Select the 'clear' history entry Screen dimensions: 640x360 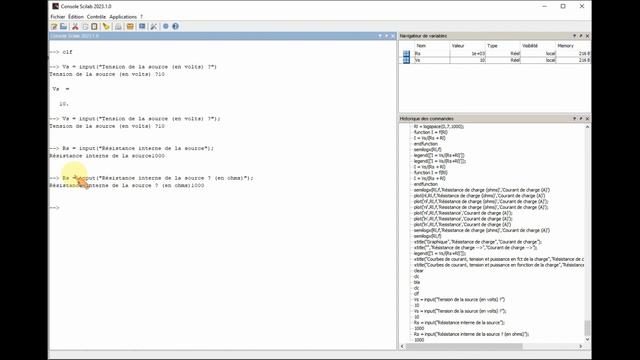click(419, 271)
